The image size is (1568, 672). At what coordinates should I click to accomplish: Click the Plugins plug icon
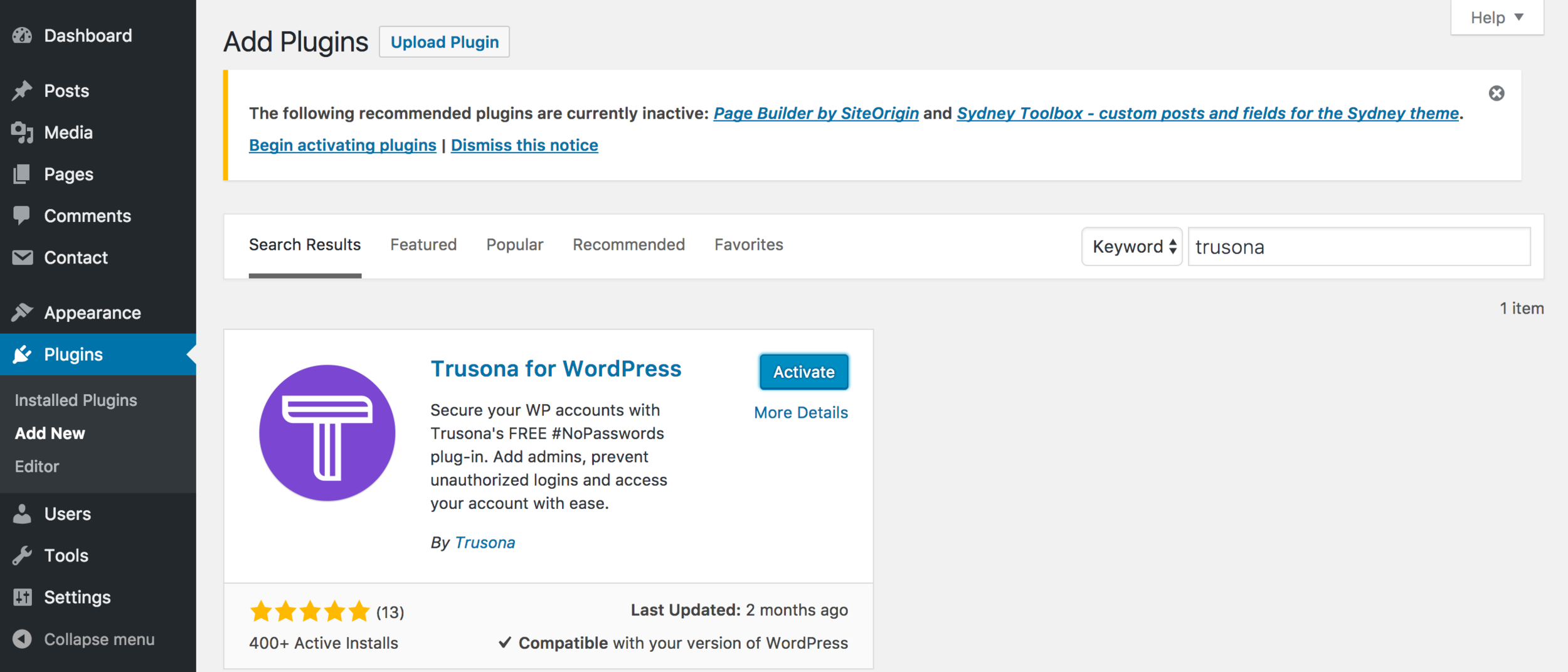coord(22,355)
